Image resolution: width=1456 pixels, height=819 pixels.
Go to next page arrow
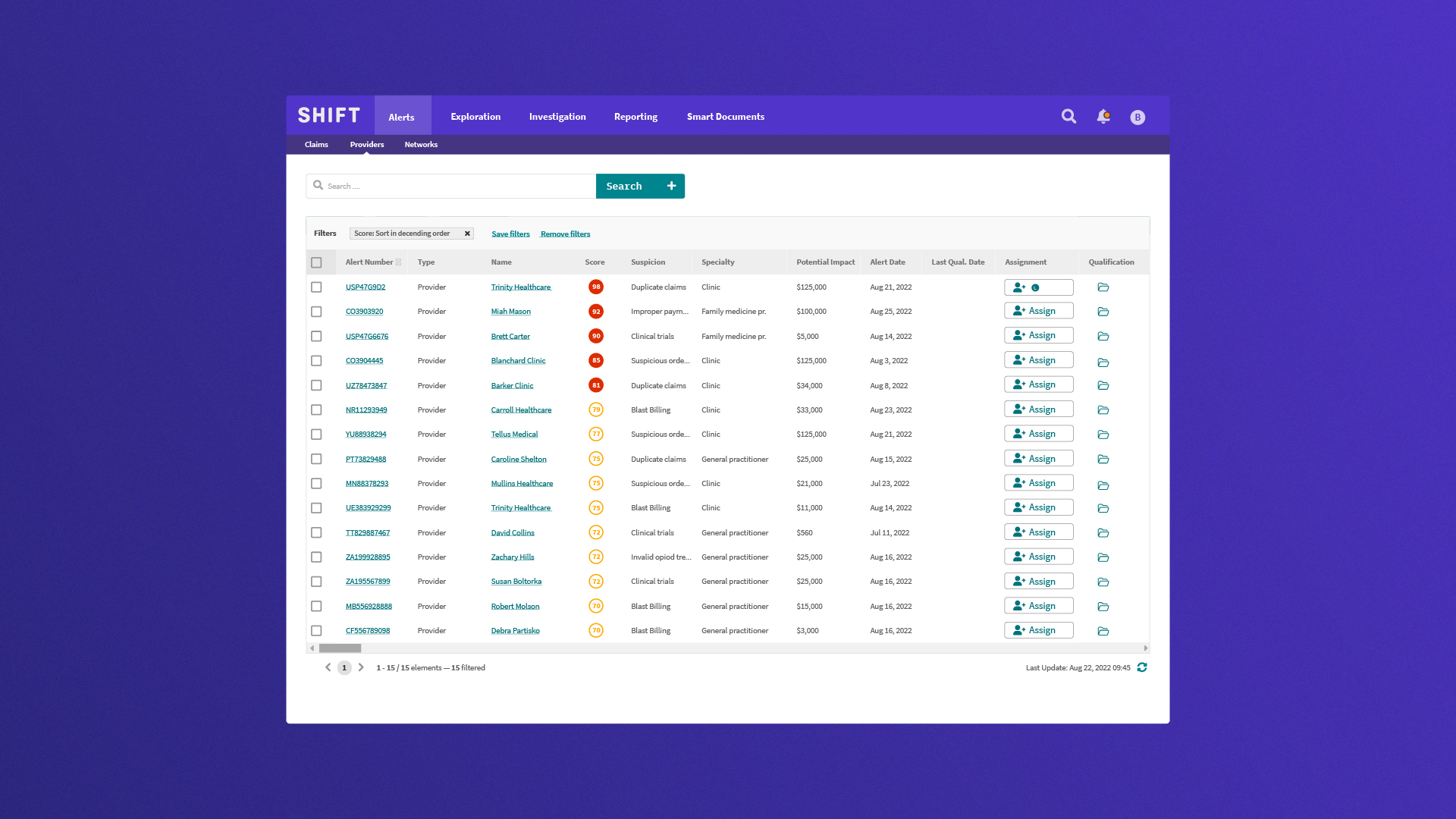point(361,667)
